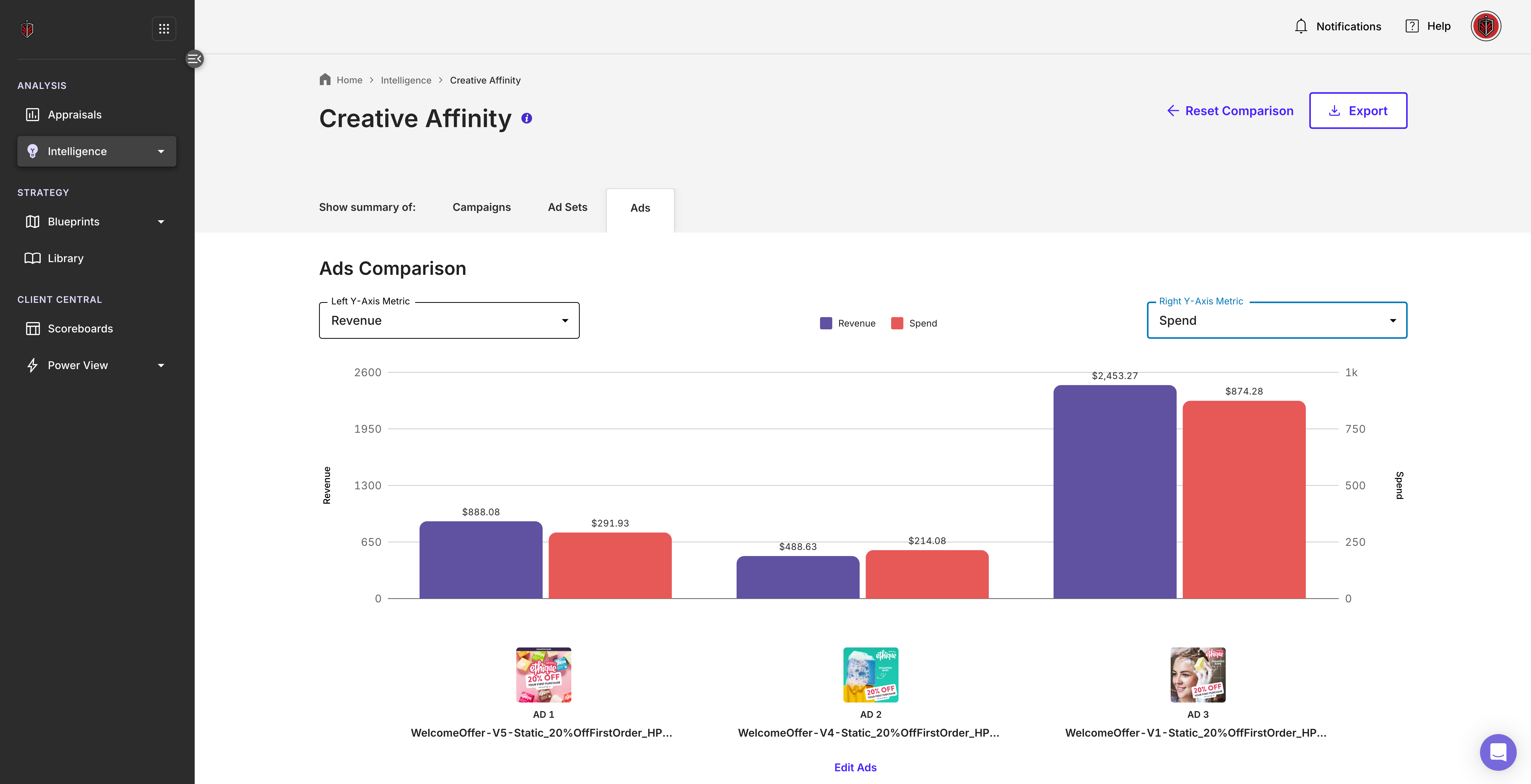
Task: Open the Right Y-Axis Metric dropdown
Action: [1277, 321]
